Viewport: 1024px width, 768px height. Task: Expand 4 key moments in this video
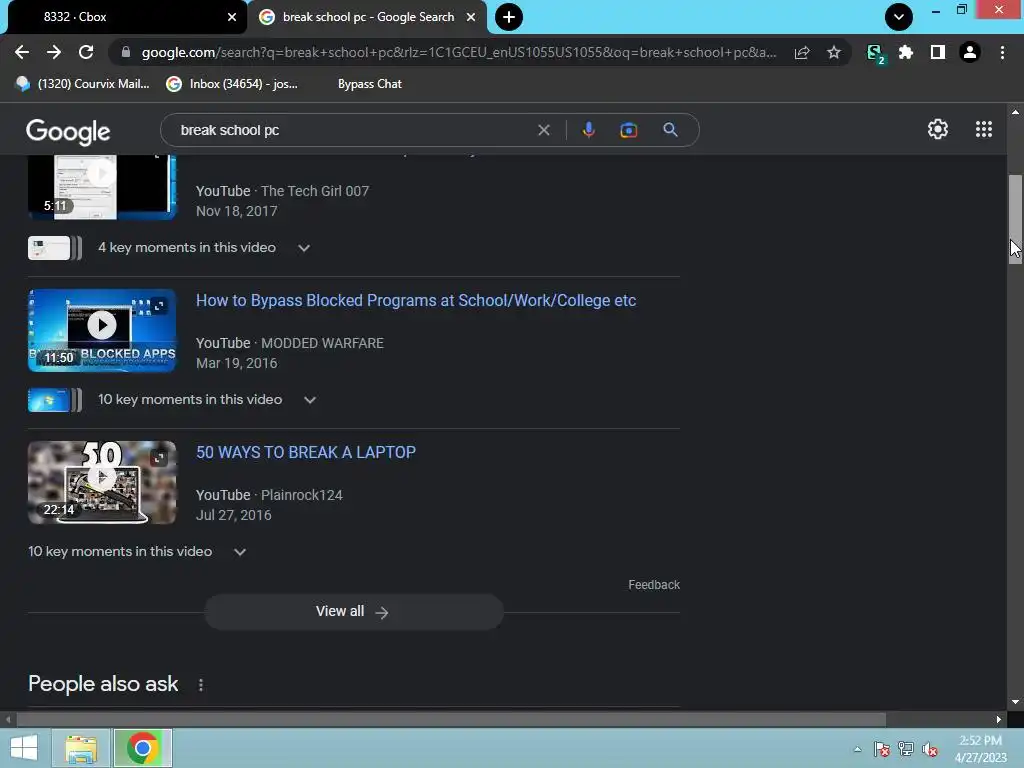[x=204, y=248]
